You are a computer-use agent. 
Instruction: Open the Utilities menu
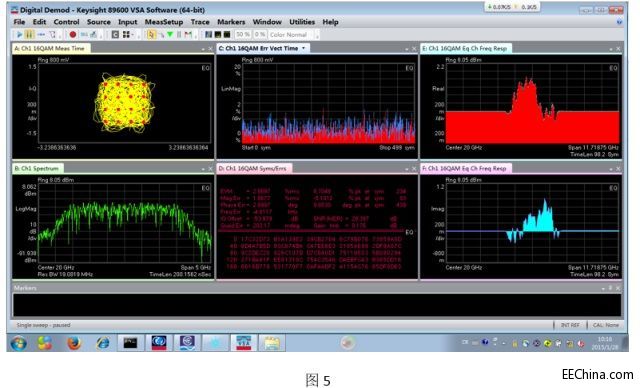pyautogui.click(x=302, y=22)
